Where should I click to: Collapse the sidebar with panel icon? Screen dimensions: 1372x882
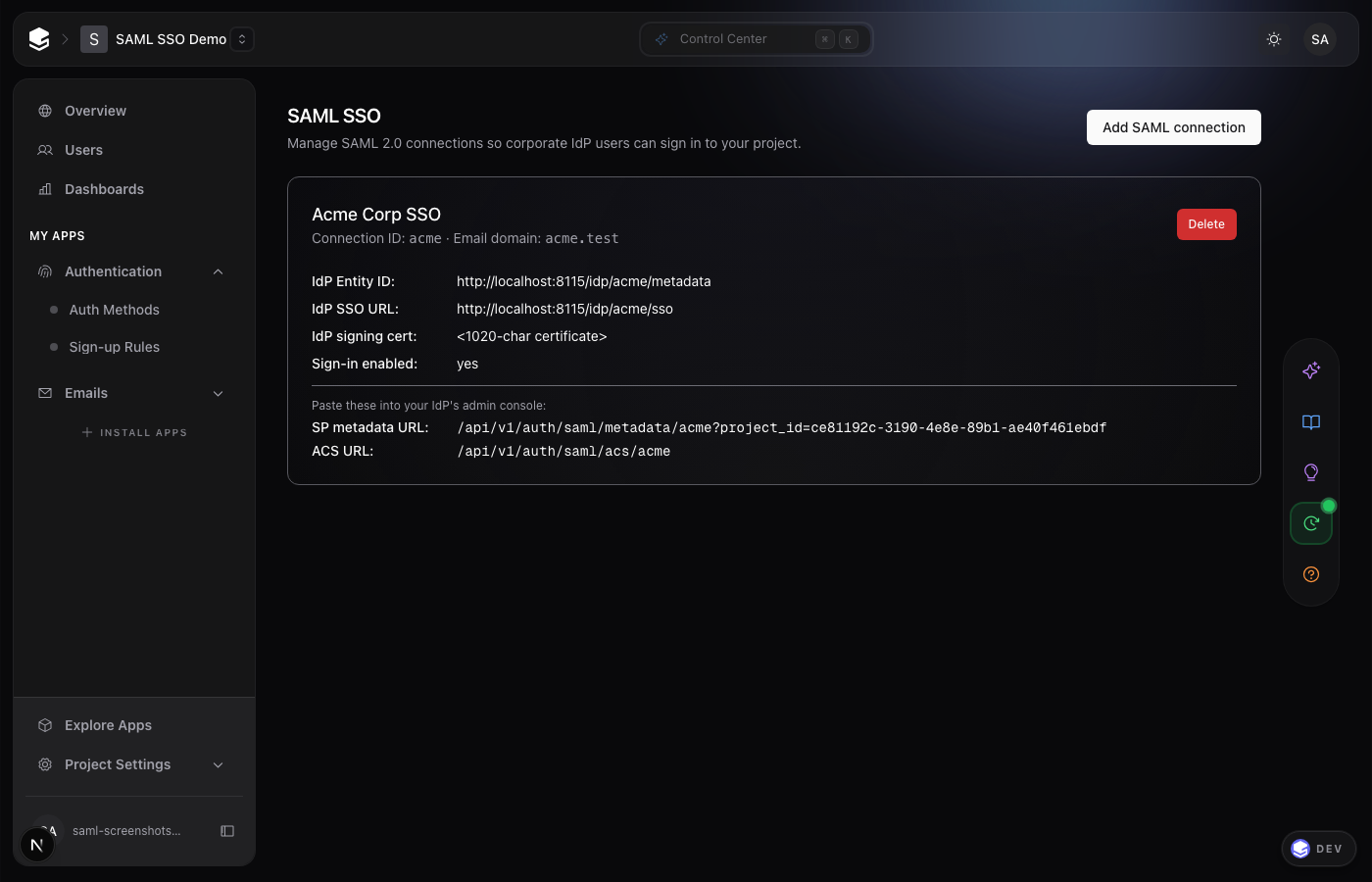pos(227,831)
